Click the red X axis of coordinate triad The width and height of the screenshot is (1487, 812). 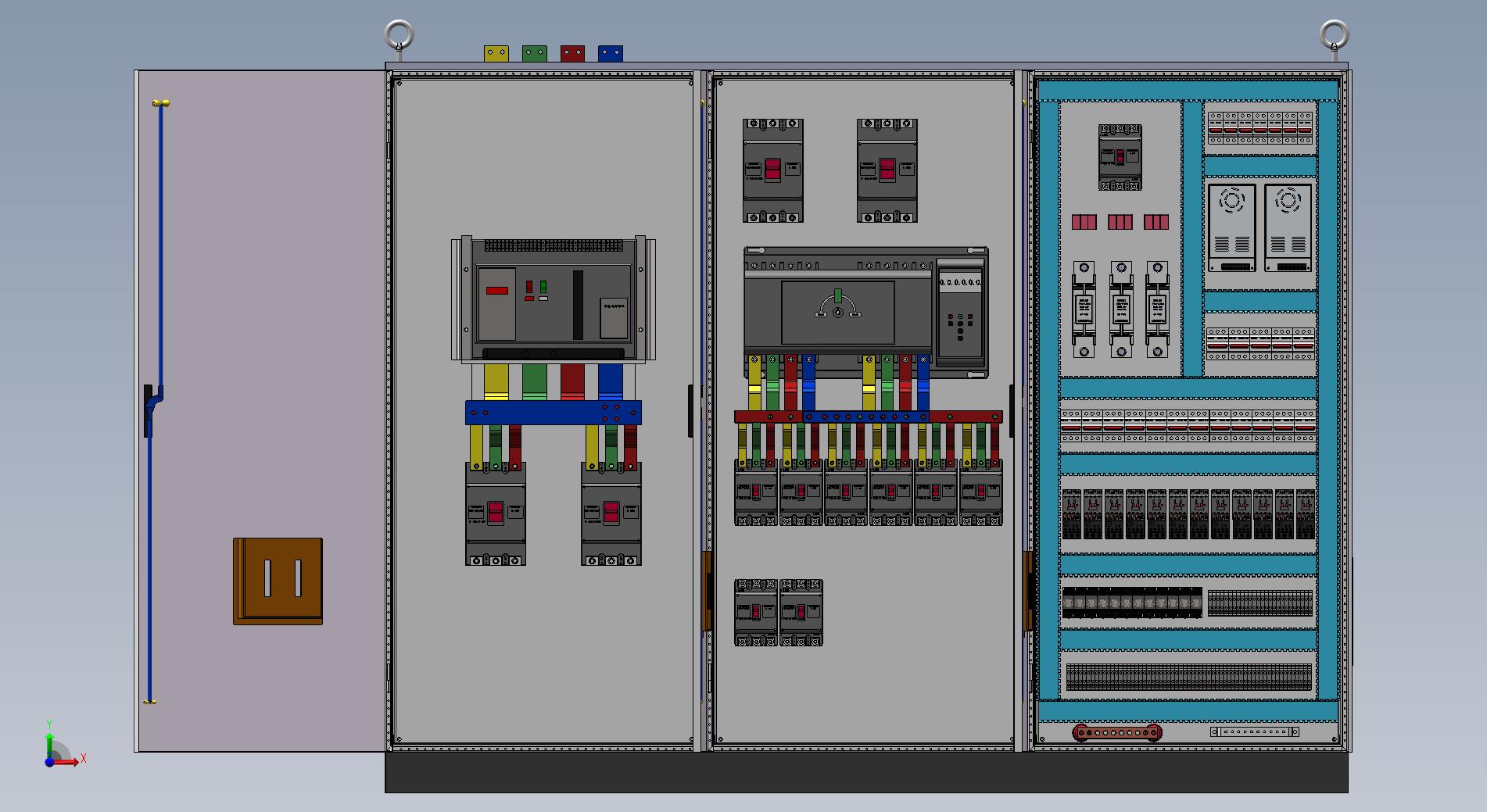[x=67, y=762]
